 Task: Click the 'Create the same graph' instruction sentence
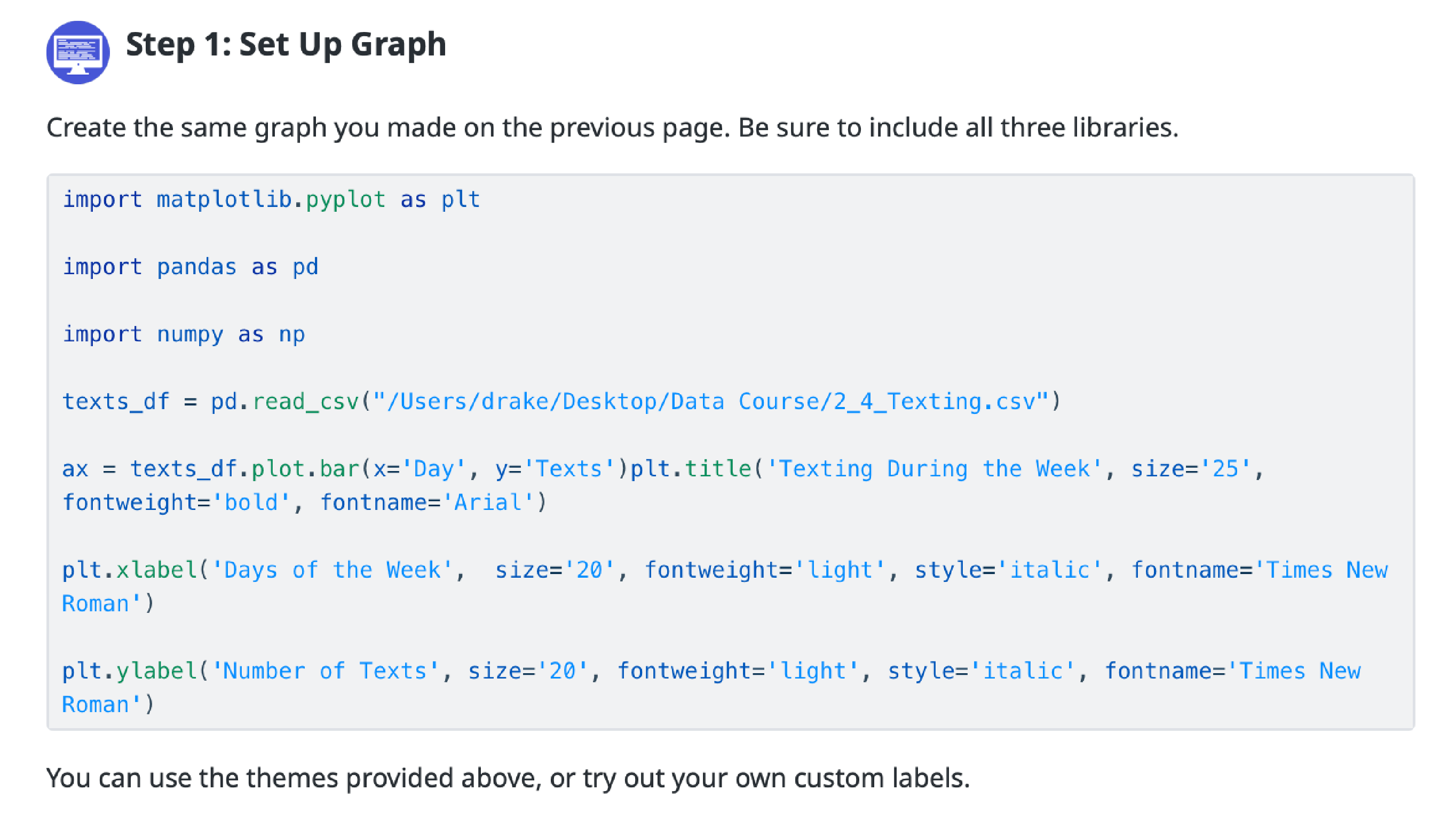coord(612,127)
